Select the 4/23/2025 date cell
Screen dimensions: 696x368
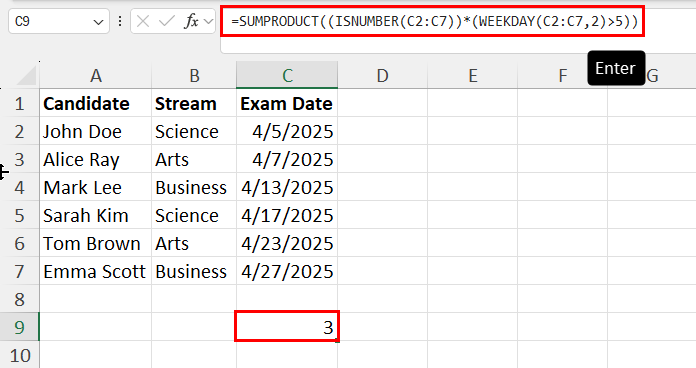287,243
